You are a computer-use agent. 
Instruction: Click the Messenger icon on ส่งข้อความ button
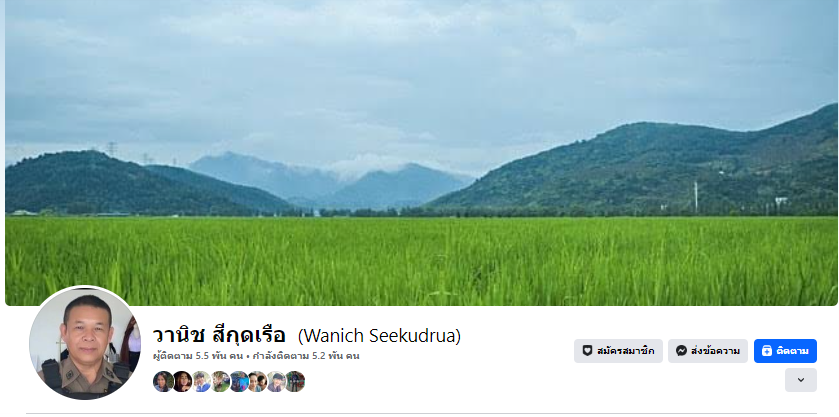[681, 351]
